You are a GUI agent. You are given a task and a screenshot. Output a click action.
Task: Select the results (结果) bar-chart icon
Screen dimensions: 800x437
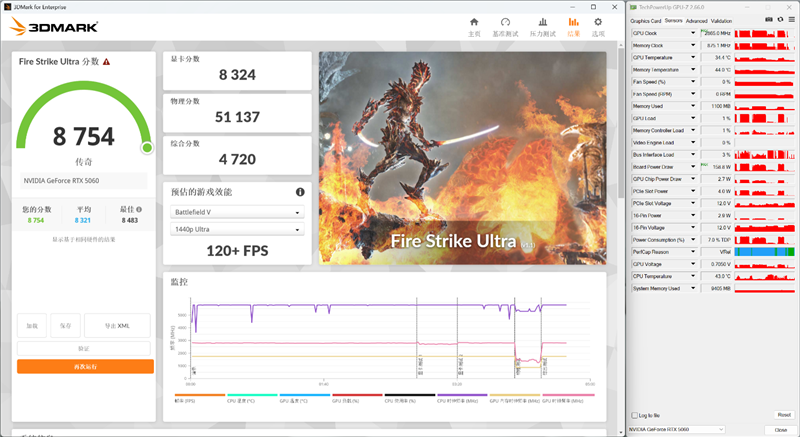pyautogui.click(x=573, y=22)
